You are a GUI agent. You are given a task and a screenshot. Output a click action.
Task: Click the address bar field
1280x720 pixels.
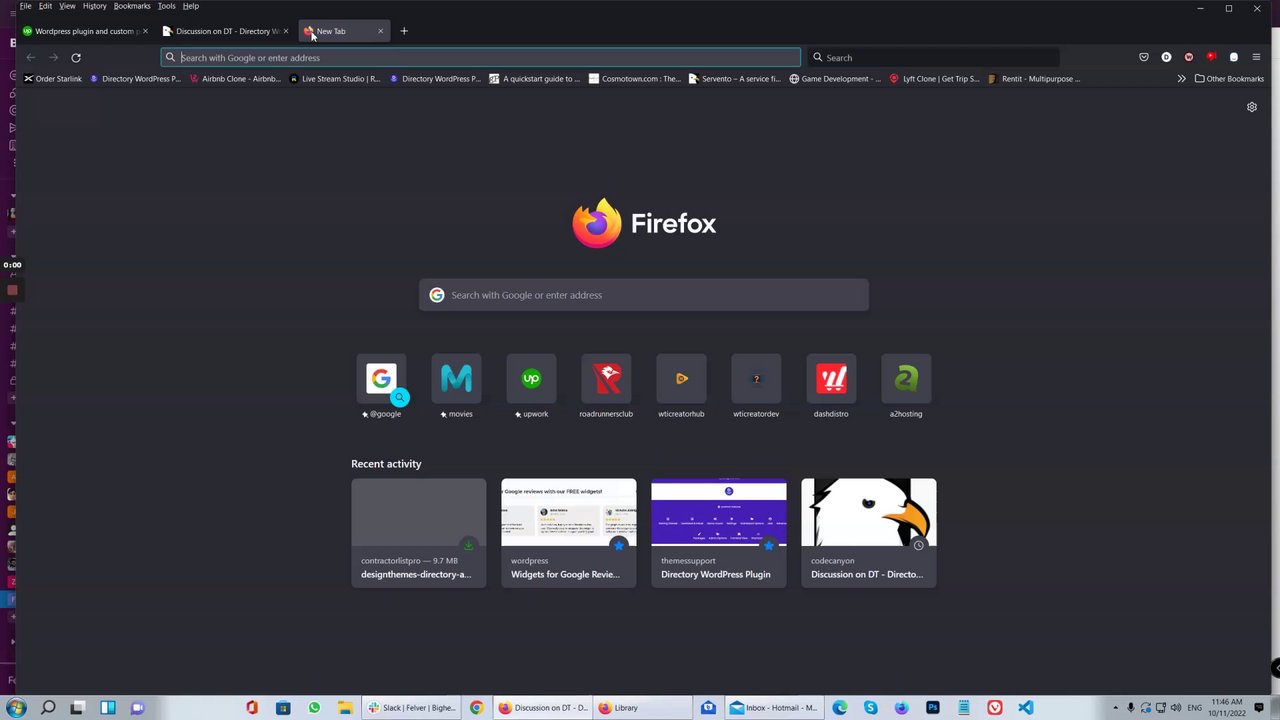pyautogui.click(x=480, y=57)
